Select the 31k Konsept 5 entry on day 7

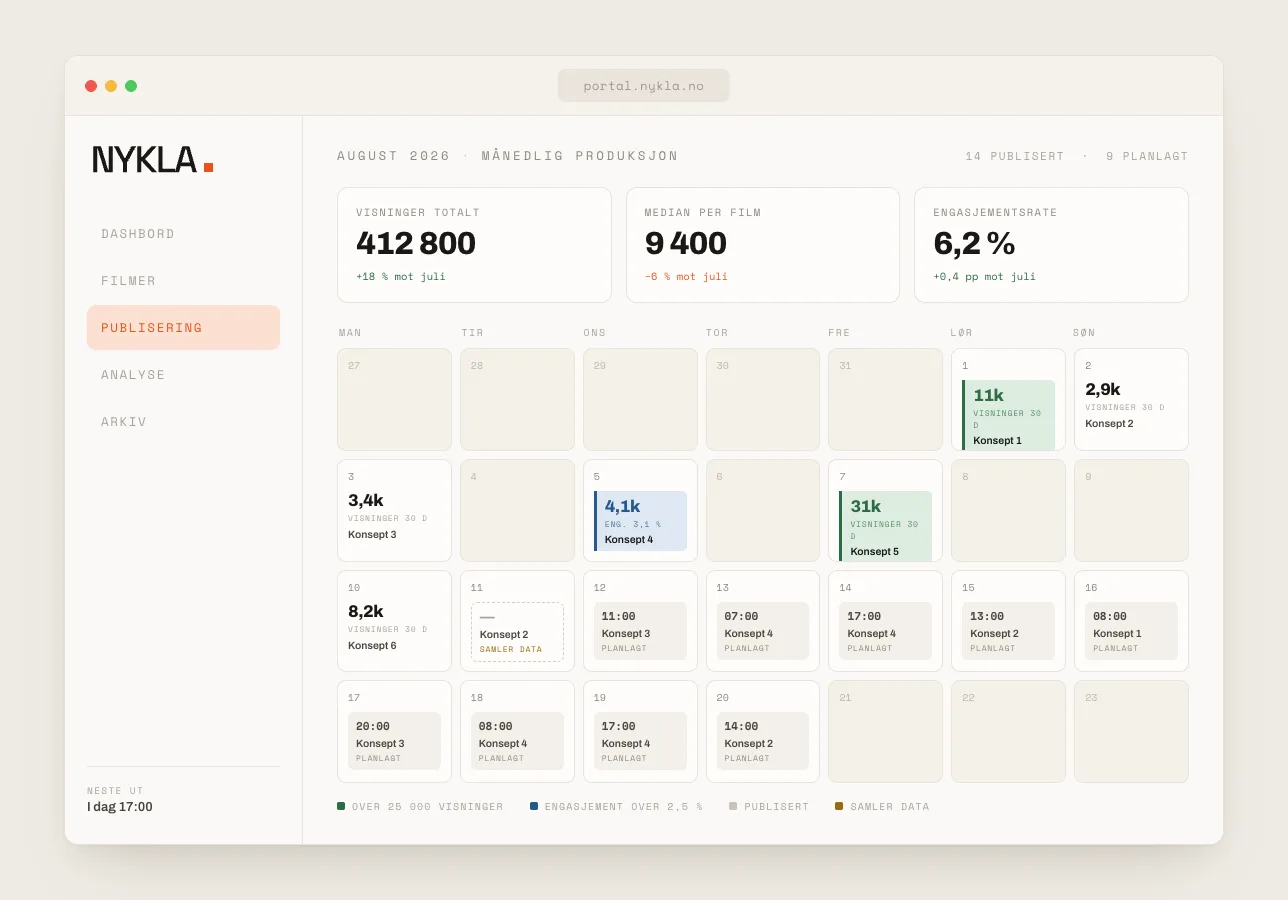[885, 526]
